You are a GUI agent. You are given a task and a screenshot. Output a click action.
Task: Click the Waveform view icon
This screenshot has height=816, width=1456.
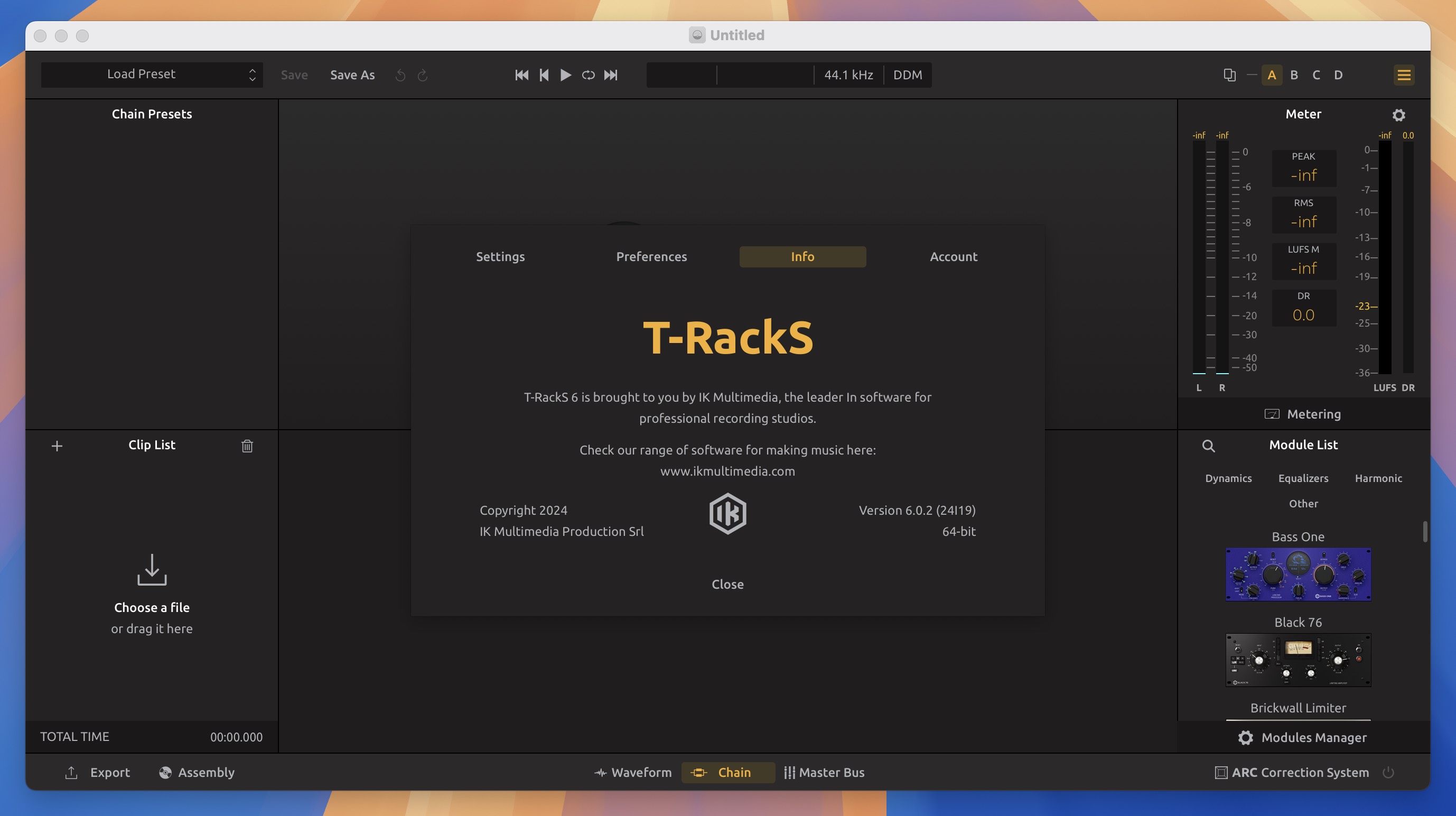click(597, 772)
